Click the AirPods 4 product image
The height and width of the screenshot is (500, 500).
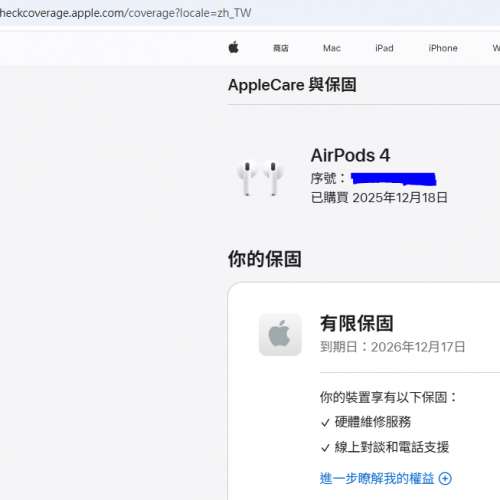[x=260, y=179]
